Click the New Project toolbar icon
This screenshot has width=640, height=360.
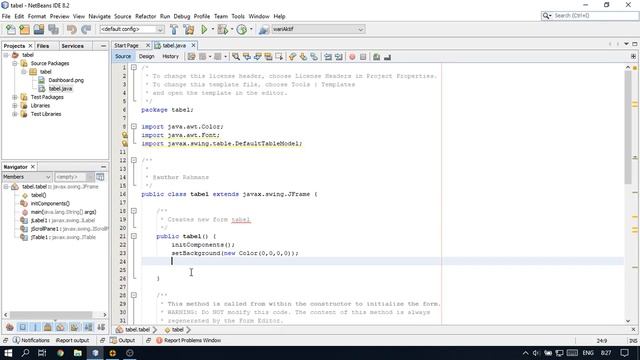(x=24, y=29)
